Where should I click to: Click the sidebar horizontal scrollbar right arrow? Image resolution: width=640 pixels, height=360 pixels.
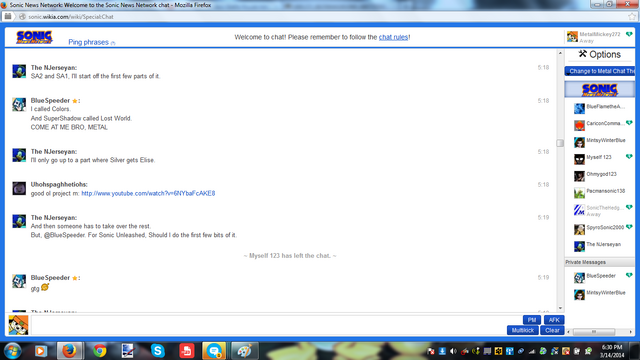click(x=631, y=331)
